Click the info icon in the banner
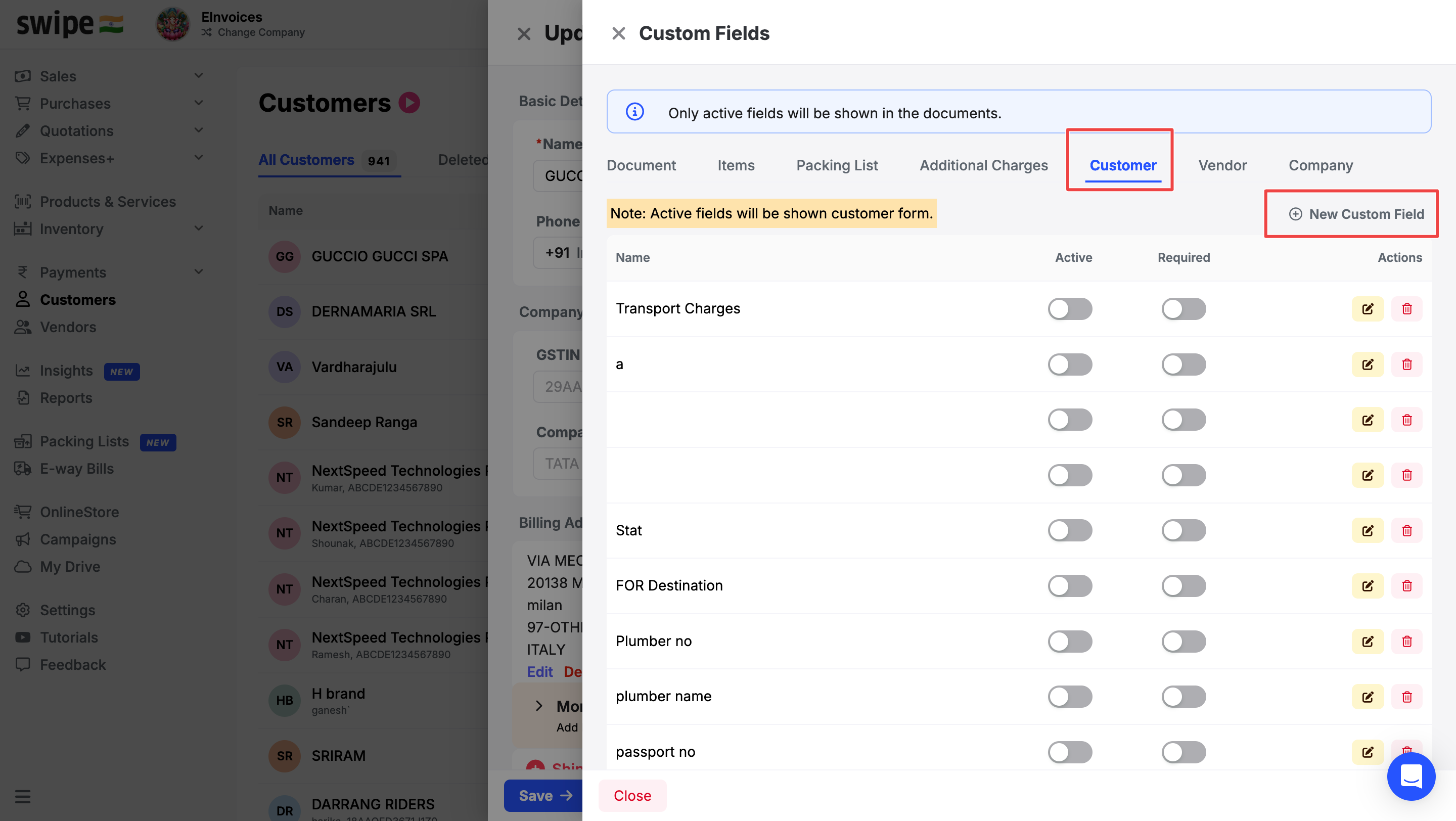The width and height of the screenshot is (1456, 821). point(635,112)
